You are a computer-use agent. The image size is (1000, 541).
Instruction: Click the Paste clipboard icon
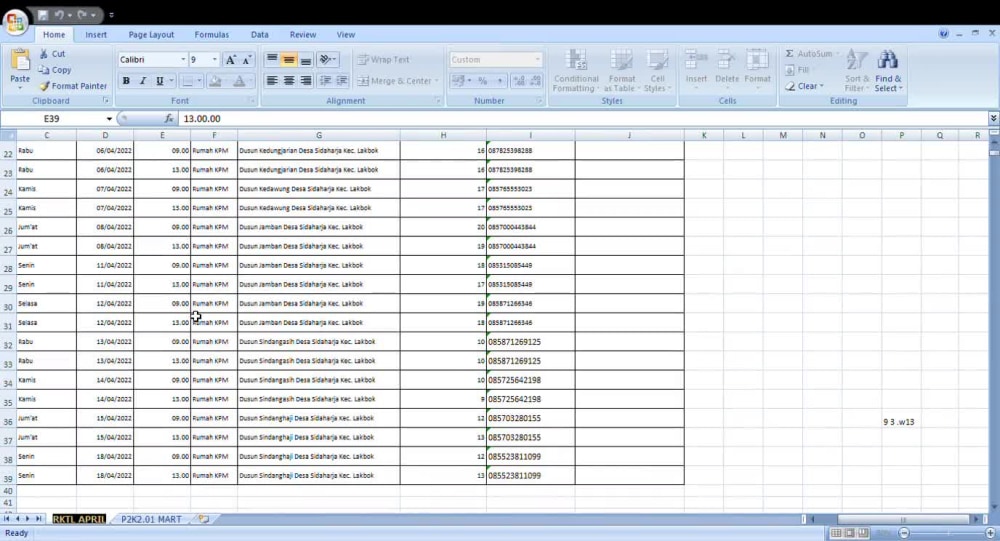[20, 61]
